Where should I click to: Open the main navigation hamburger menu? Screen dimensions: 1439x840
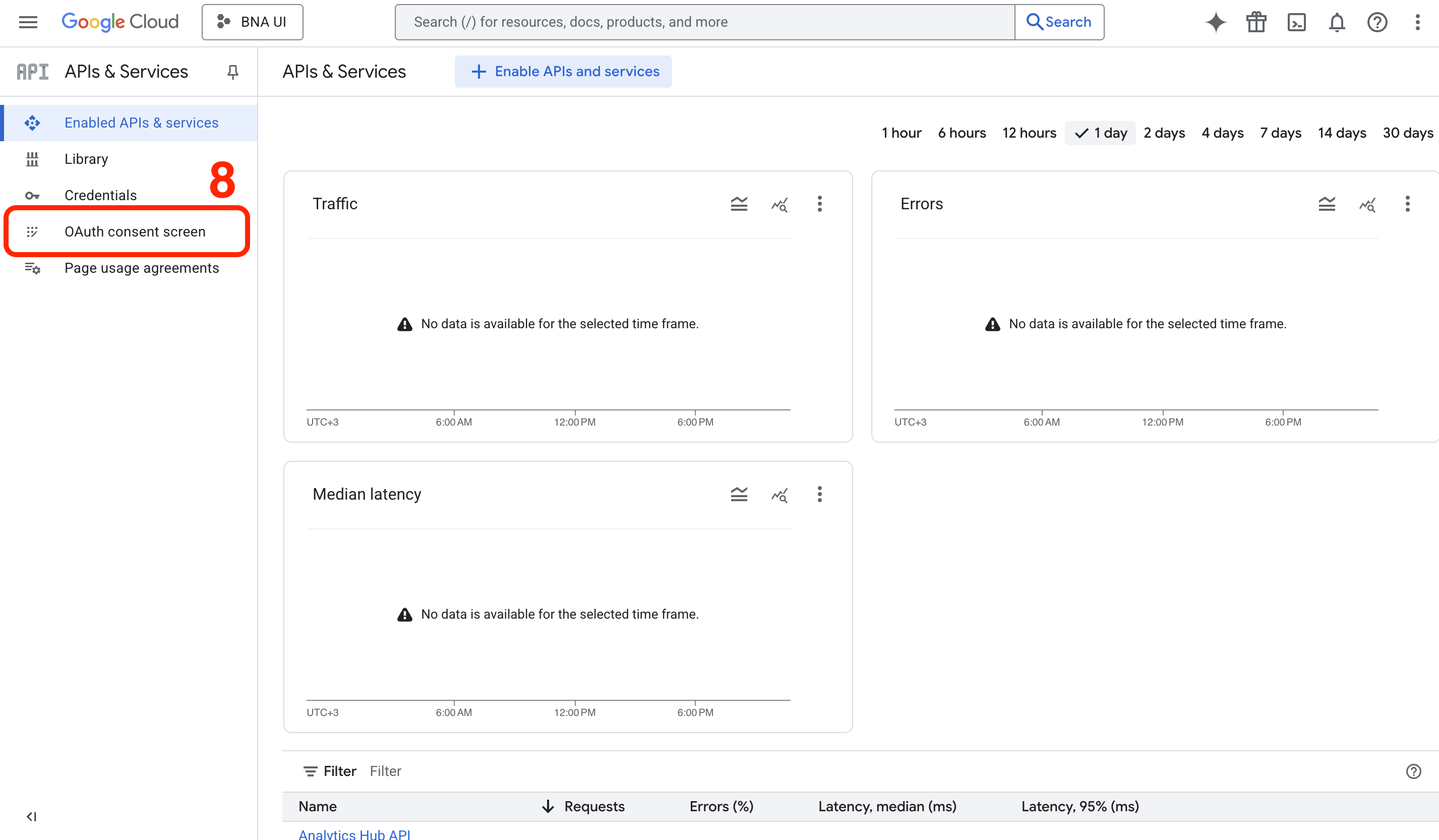coord(28,22)
